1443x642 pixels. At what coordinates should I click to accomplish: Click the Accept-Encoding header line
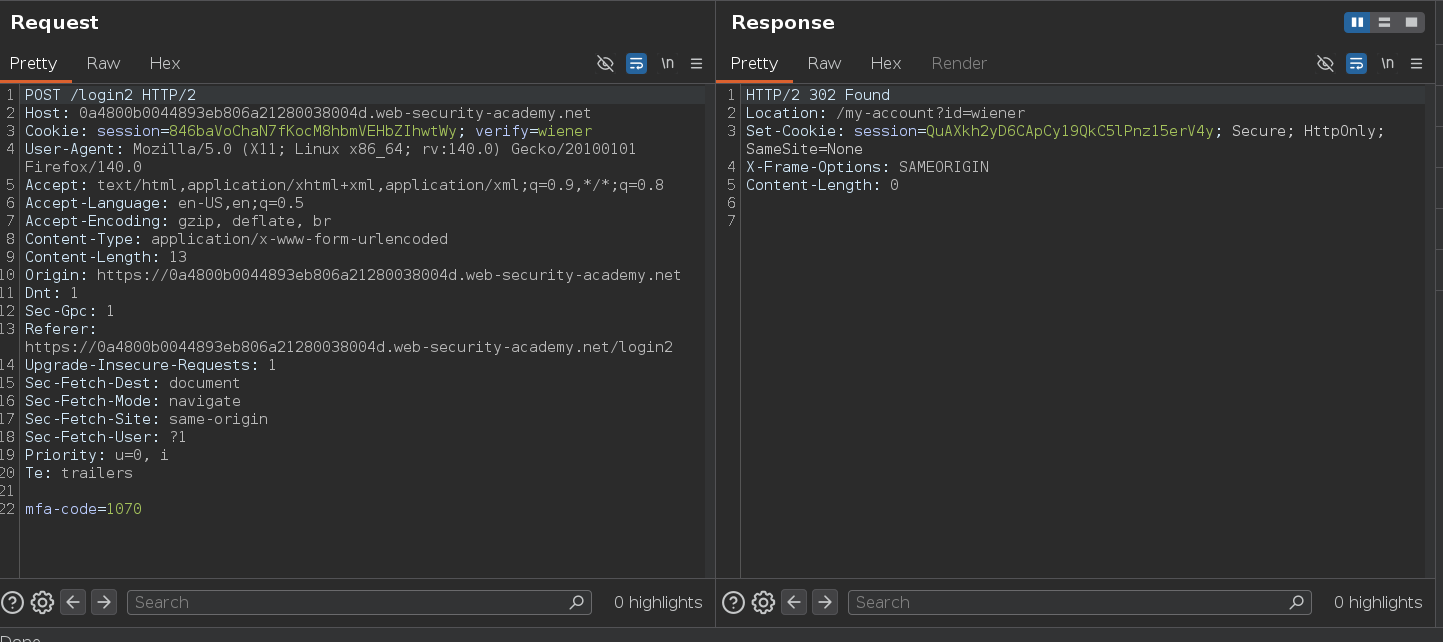(178, 221)
